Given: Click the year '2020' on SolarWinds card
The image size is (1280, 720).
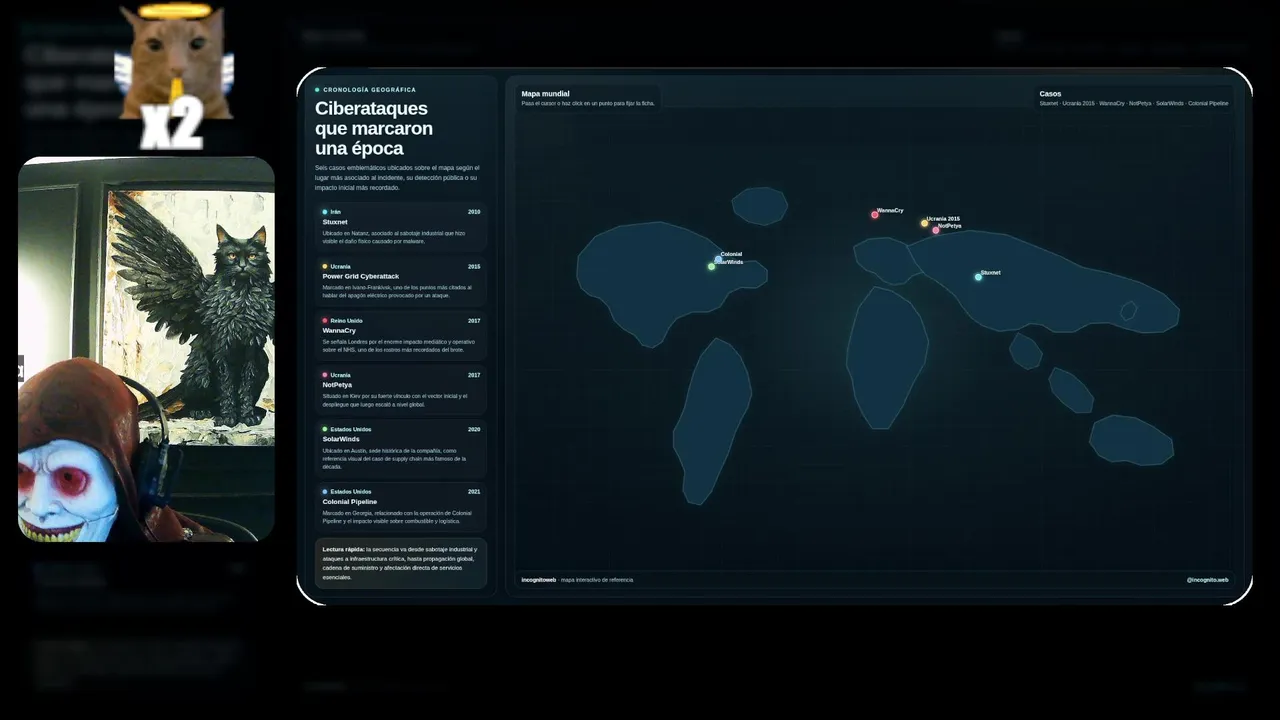Looking at the screenshot, I should pyautogui.click(x=474, y=429).
